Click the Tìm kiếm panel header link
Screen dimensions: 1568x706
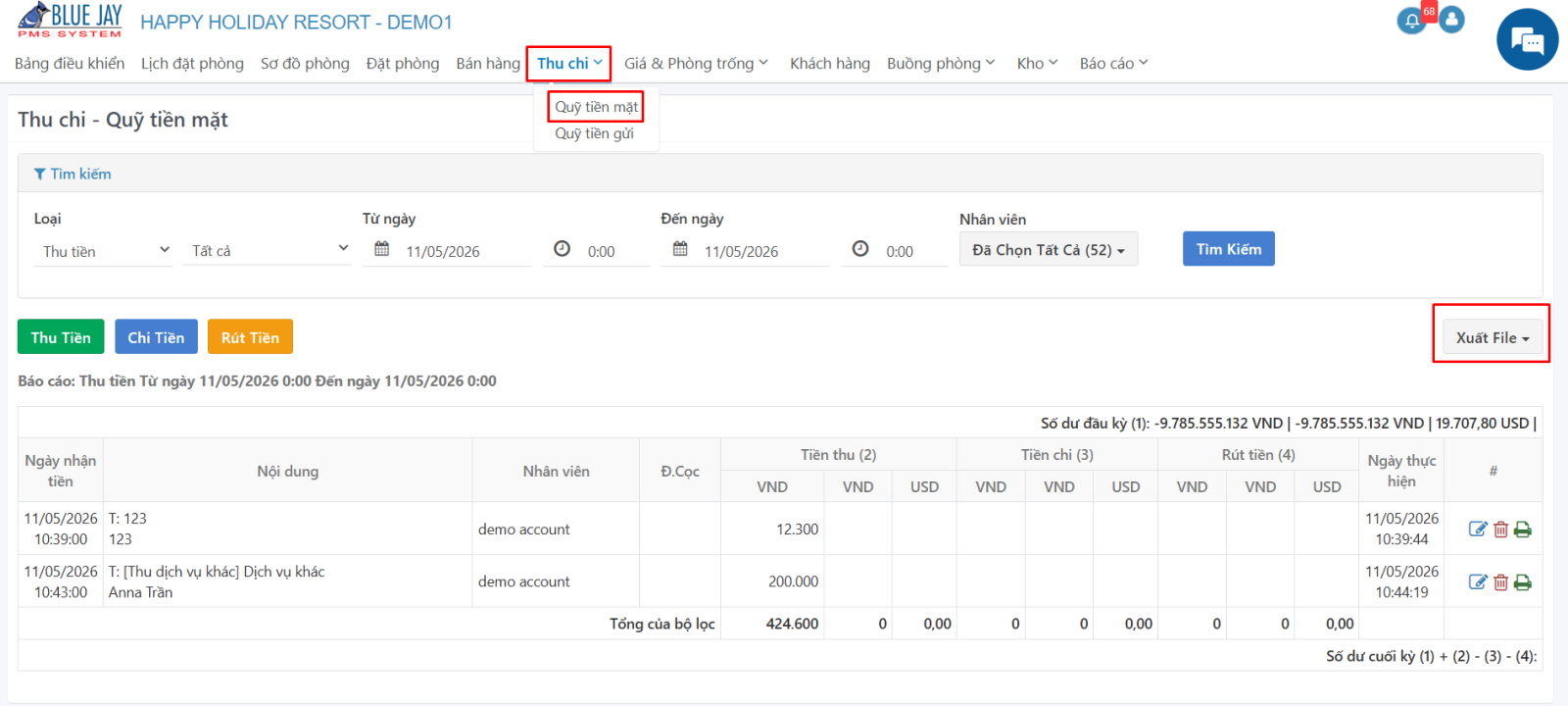[80, 174]
